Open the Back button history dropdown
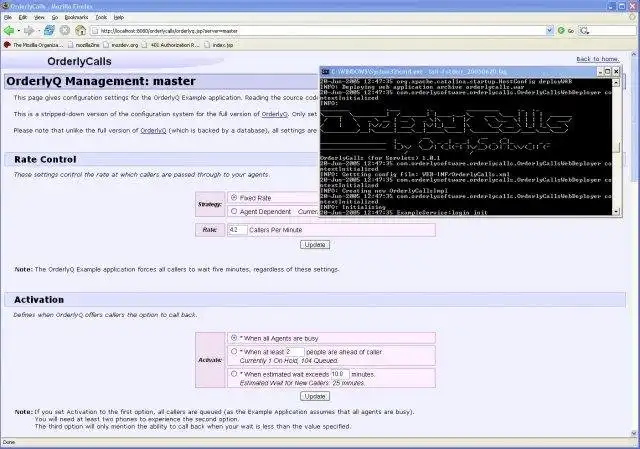 coord(19,31)
